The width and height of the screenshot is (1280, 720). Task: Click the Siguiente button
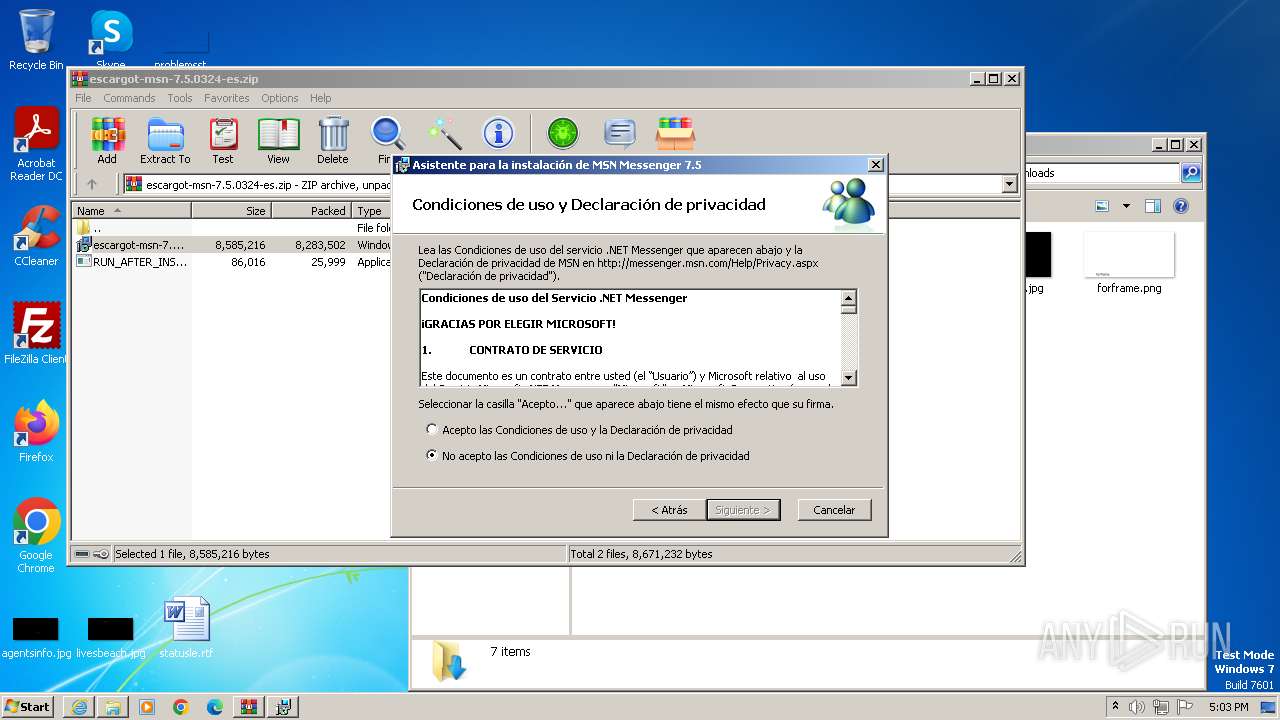coord(743,510)
